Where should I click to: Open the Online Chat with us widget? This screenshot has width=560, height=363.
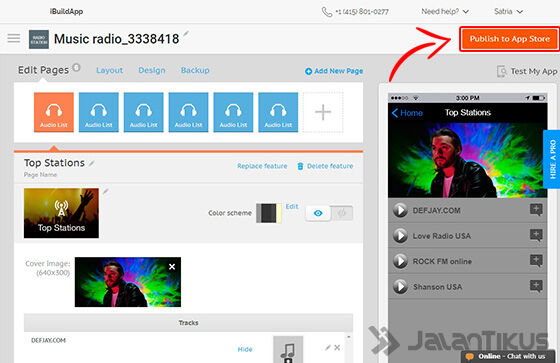pyautogui.click(x=508, y=357)
